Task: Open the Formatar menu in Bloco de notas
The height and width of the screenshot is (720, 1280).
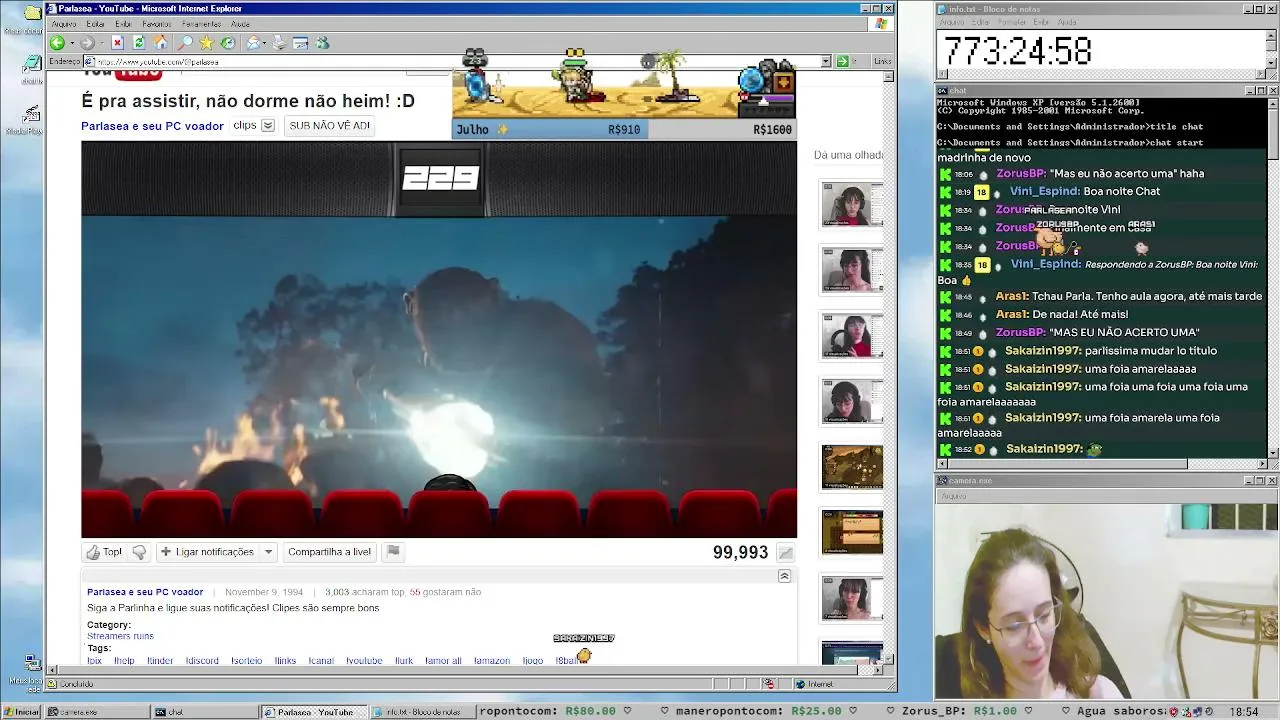Action: (x=1014, y=22)
